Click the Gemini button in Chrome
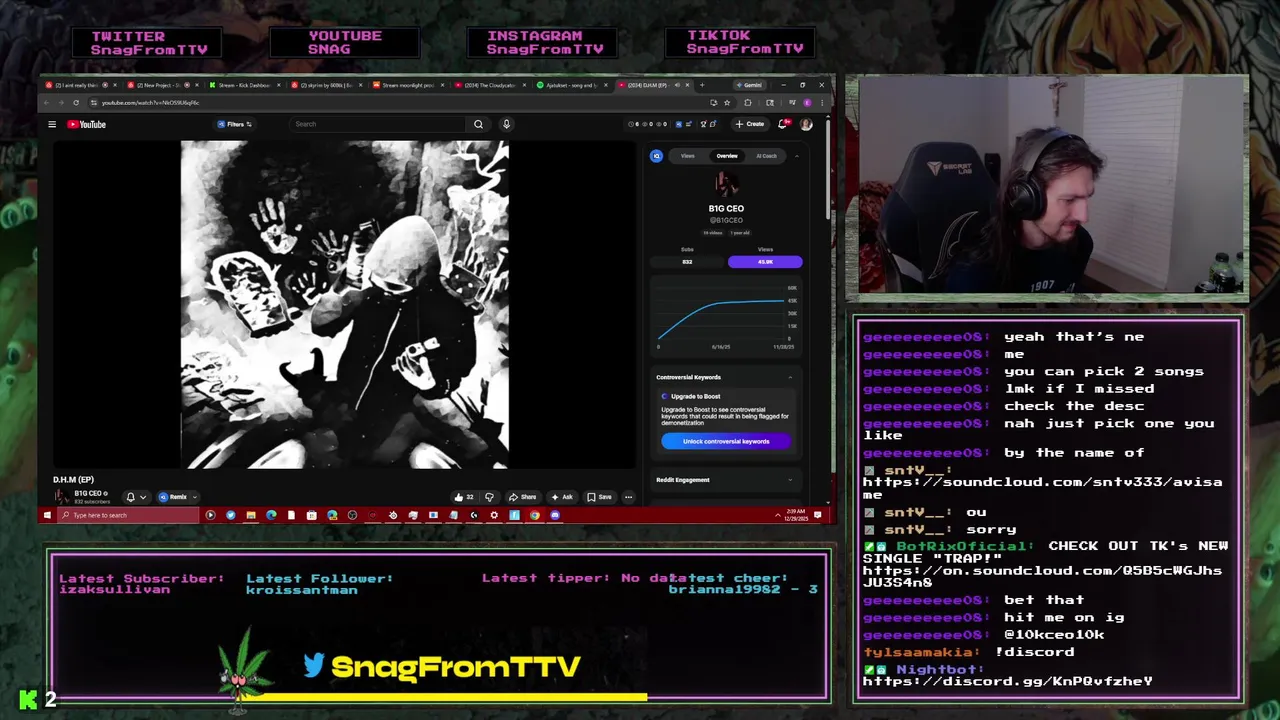 click(748, 85)
